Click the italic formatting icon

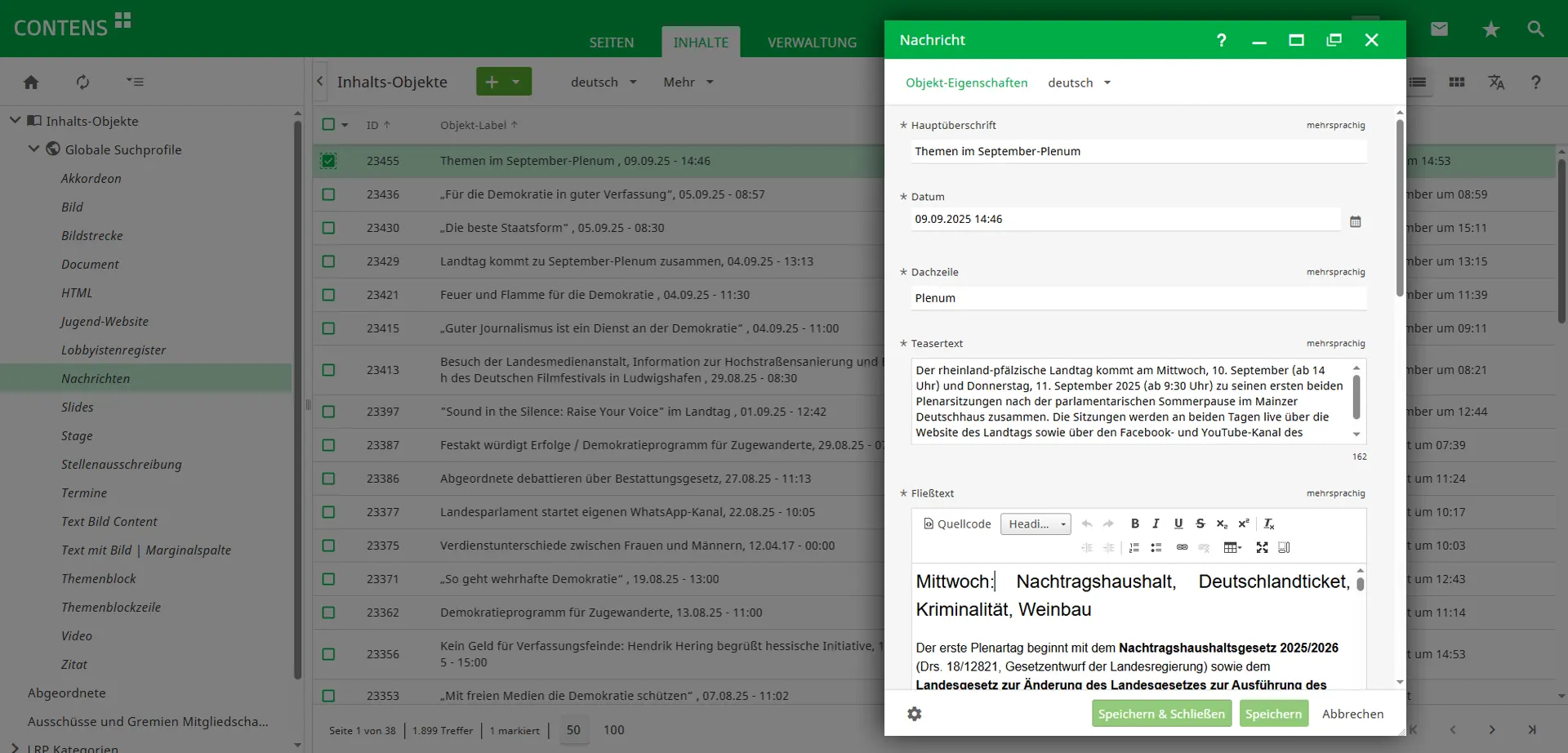click(1156, 524)
